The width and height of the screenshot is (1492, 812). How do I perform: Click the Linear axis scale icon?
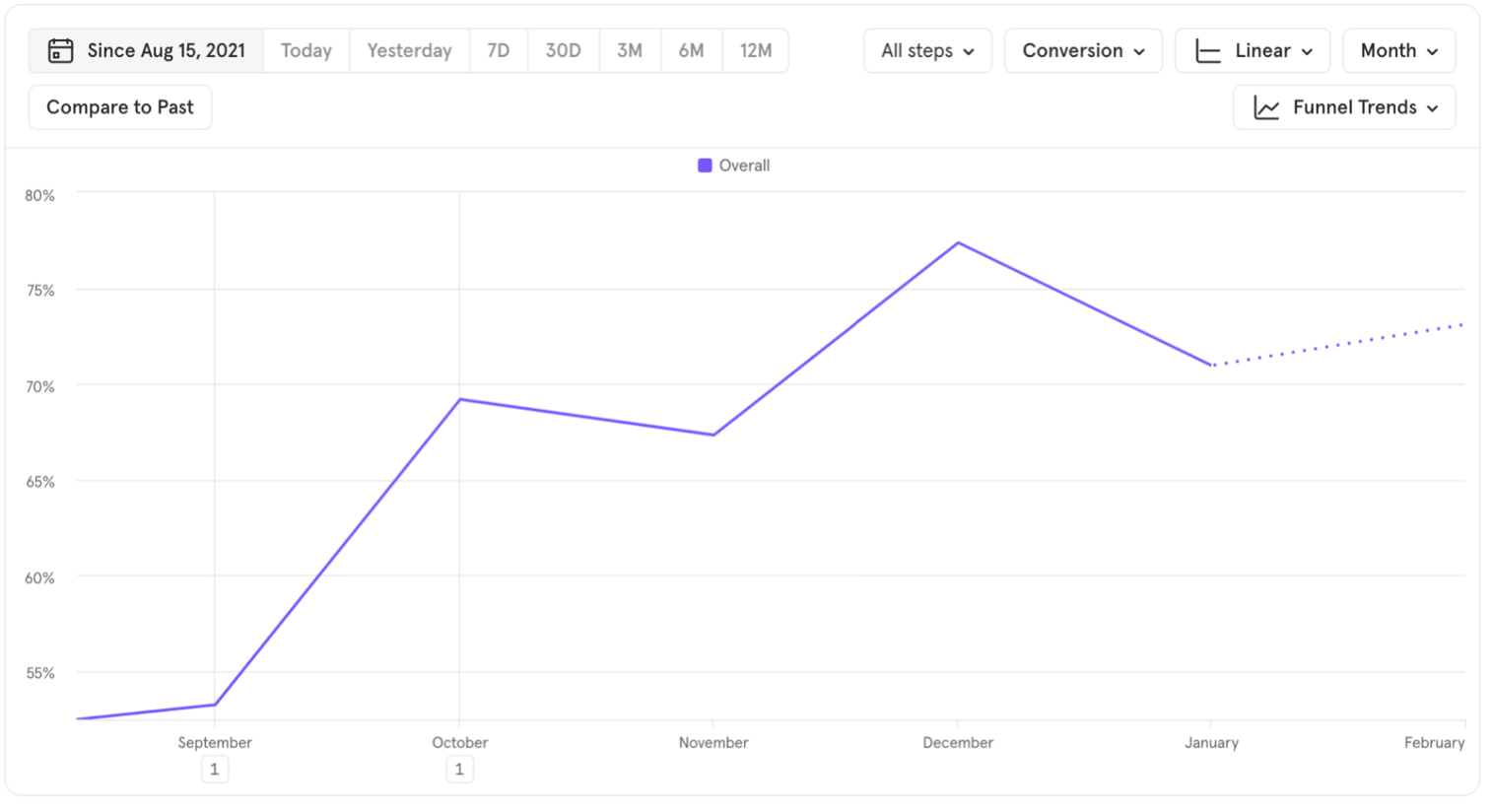click(x=1207, y=51)
